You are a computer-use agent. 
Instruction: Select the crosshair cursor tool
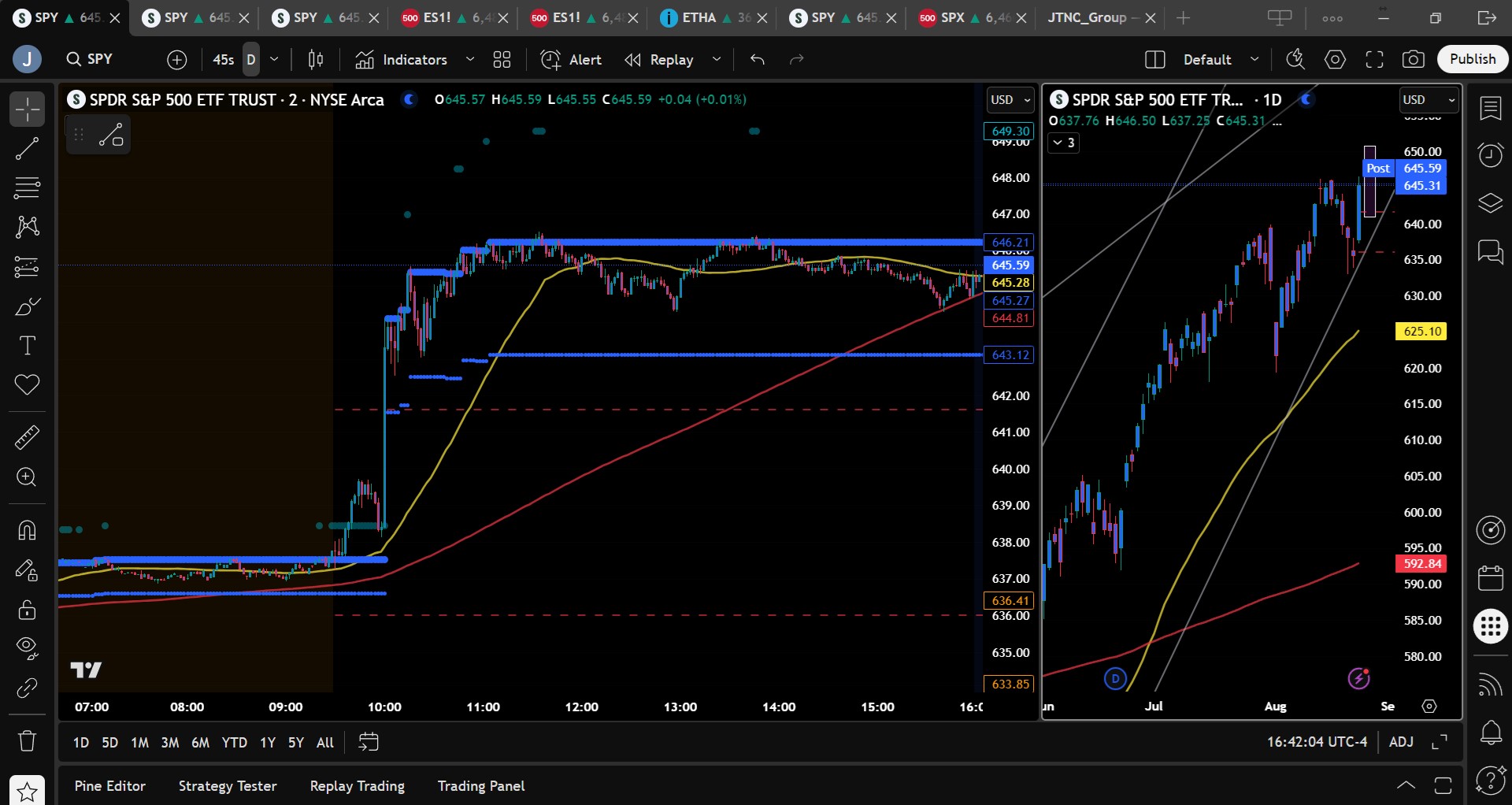pyautogui.click(x=27, y=109)
